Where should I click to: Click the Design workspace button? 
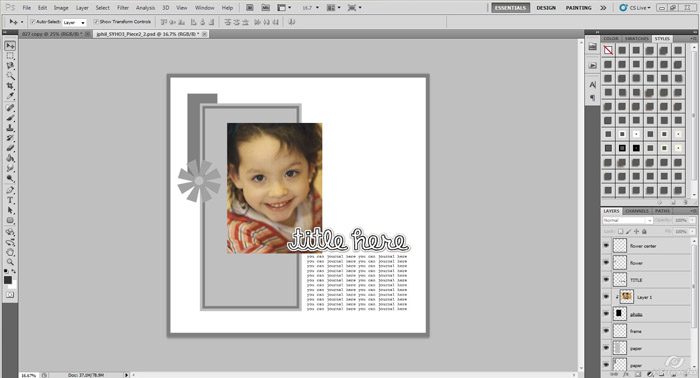coord(546,8)
